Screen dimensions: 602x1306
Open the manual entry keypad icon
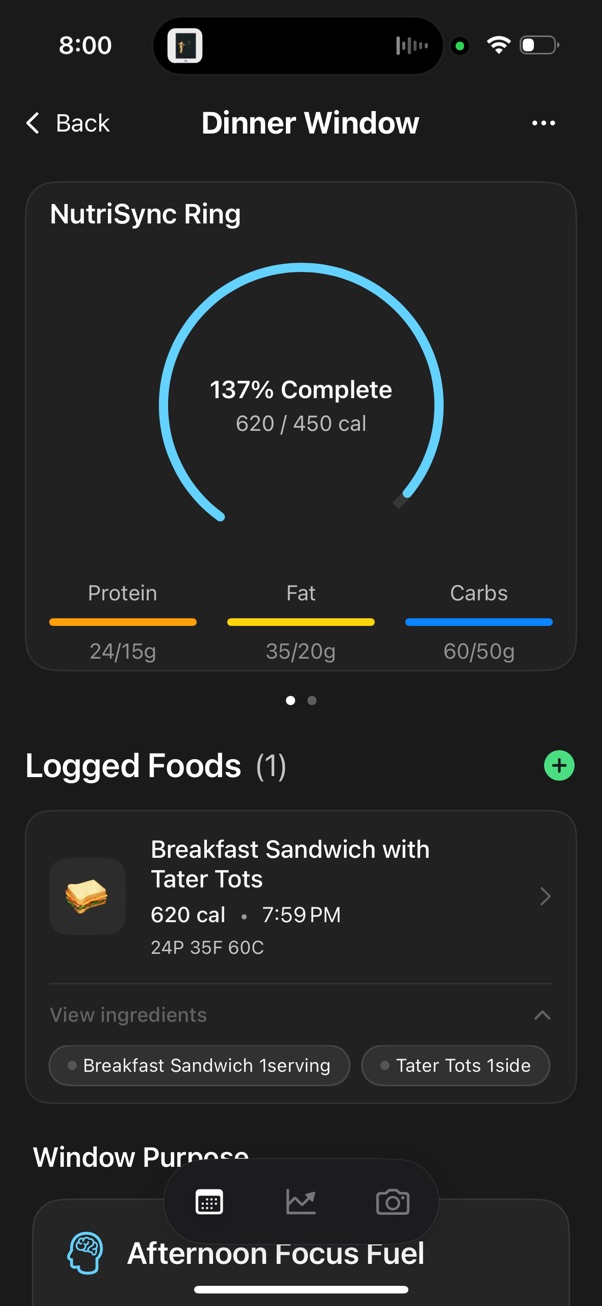(209, 1201)
